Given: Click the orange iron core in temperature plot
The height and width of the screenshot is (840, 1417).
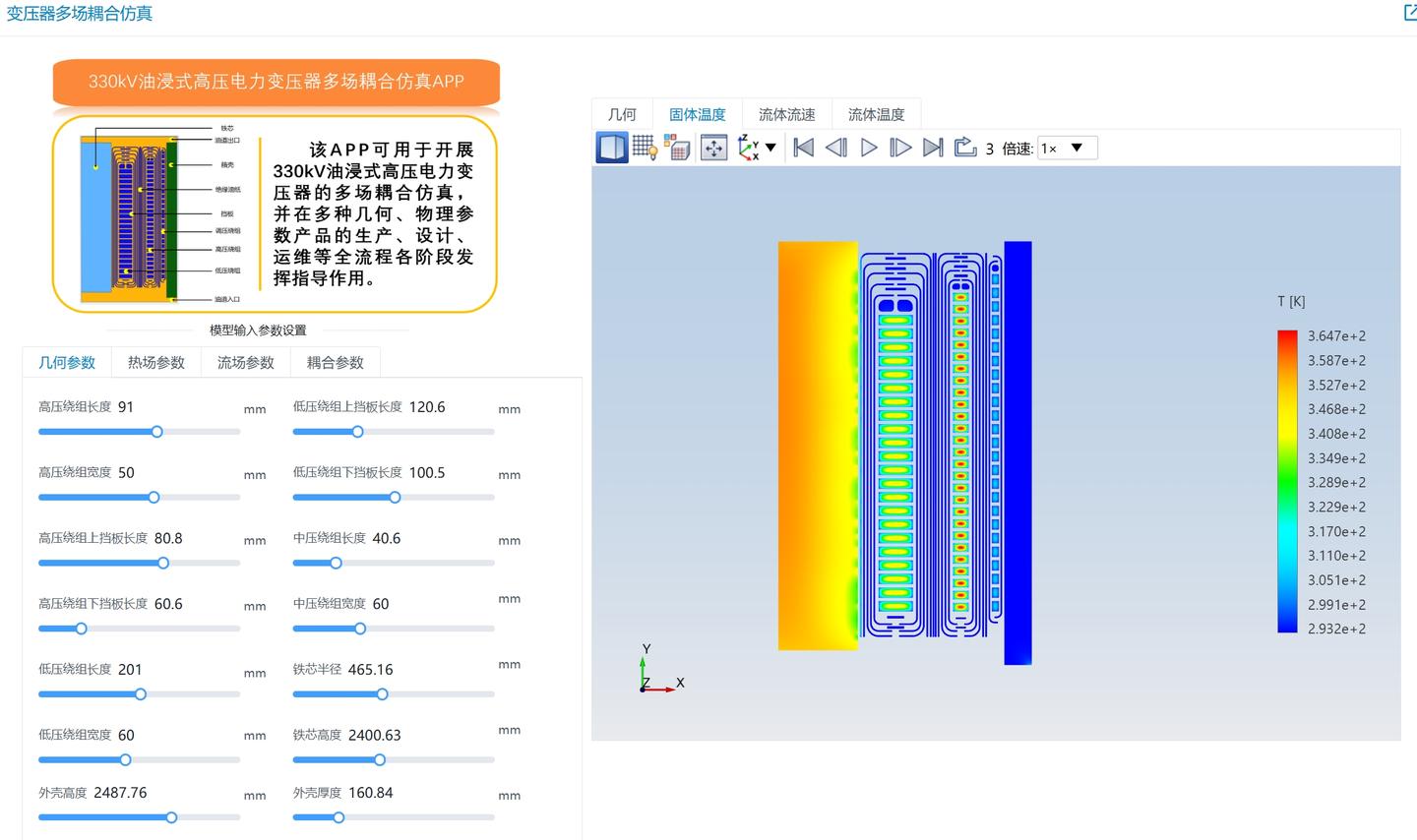Looking at the screenshot, I should coord(818,446).
